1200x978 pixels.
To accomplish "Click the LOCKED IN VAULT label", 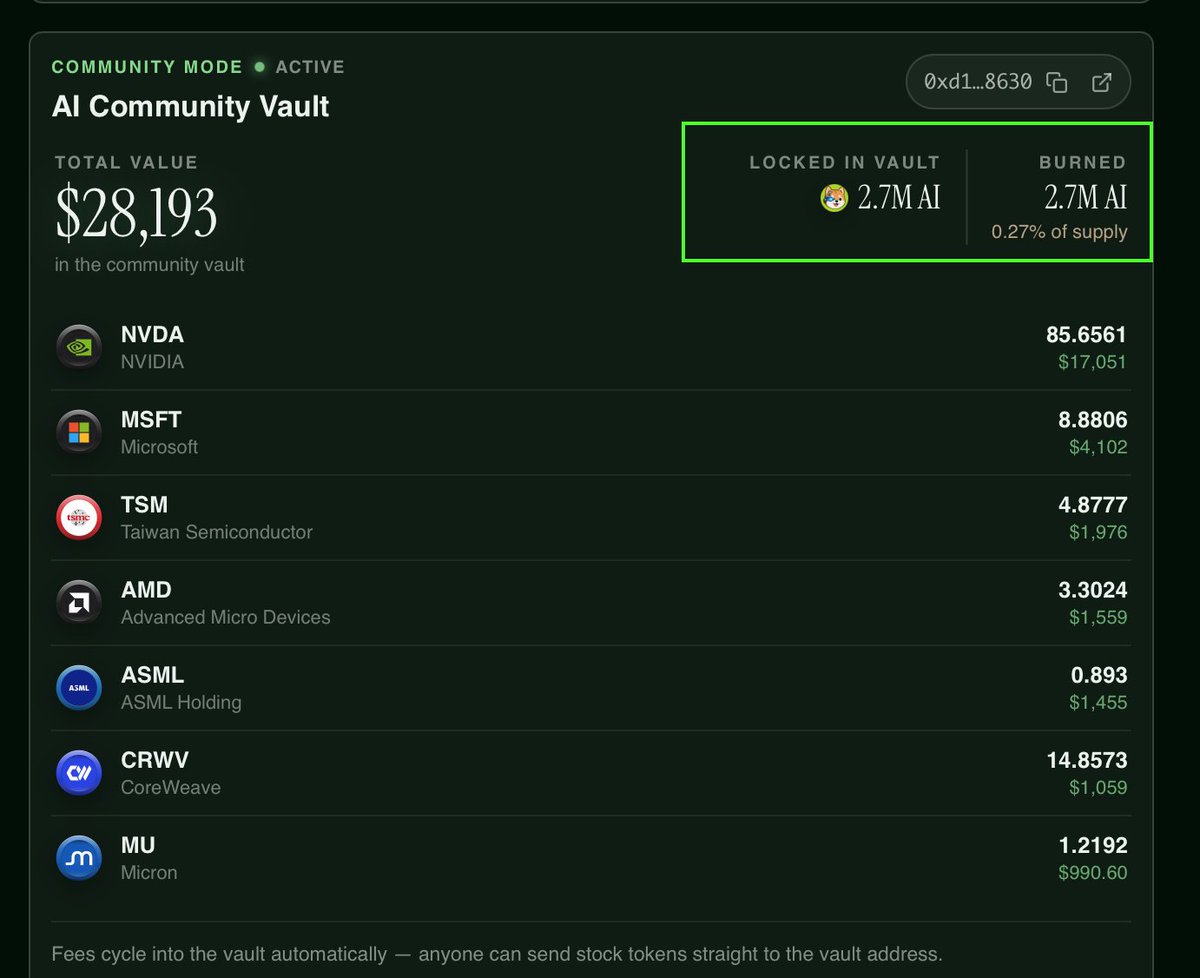I will pyautogui.click(x=845, y=162).
